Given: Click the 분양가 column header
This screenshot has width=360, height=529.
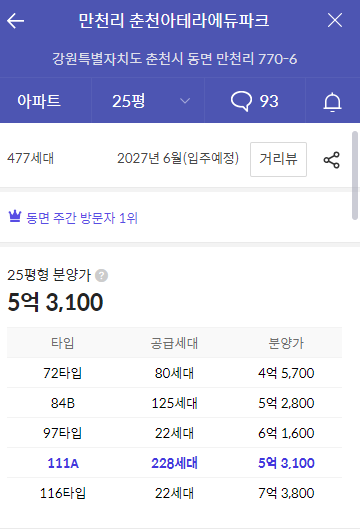Looking at the screenshot, I should coord(286,343).
